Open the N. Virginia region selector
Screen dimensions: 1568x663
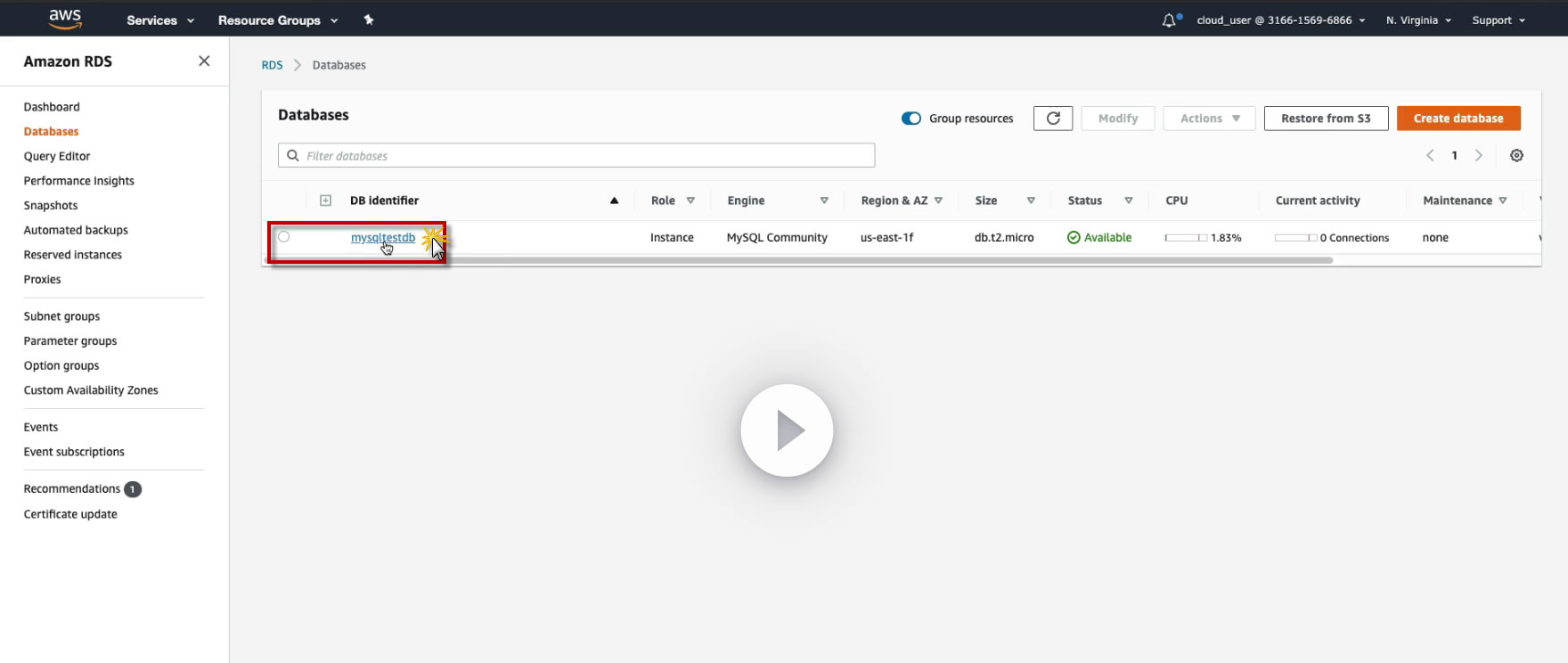tap(1418, 20)
